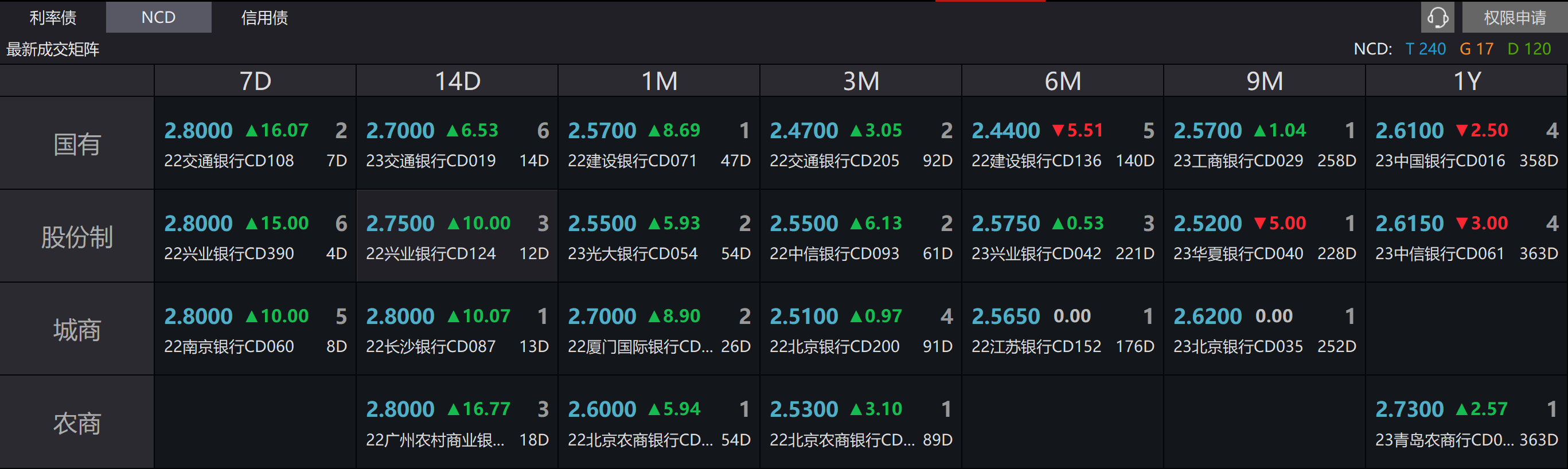Click the 14D column header
The height and width of the screenshot is (469, 1568).
click(x=457, y=81)
